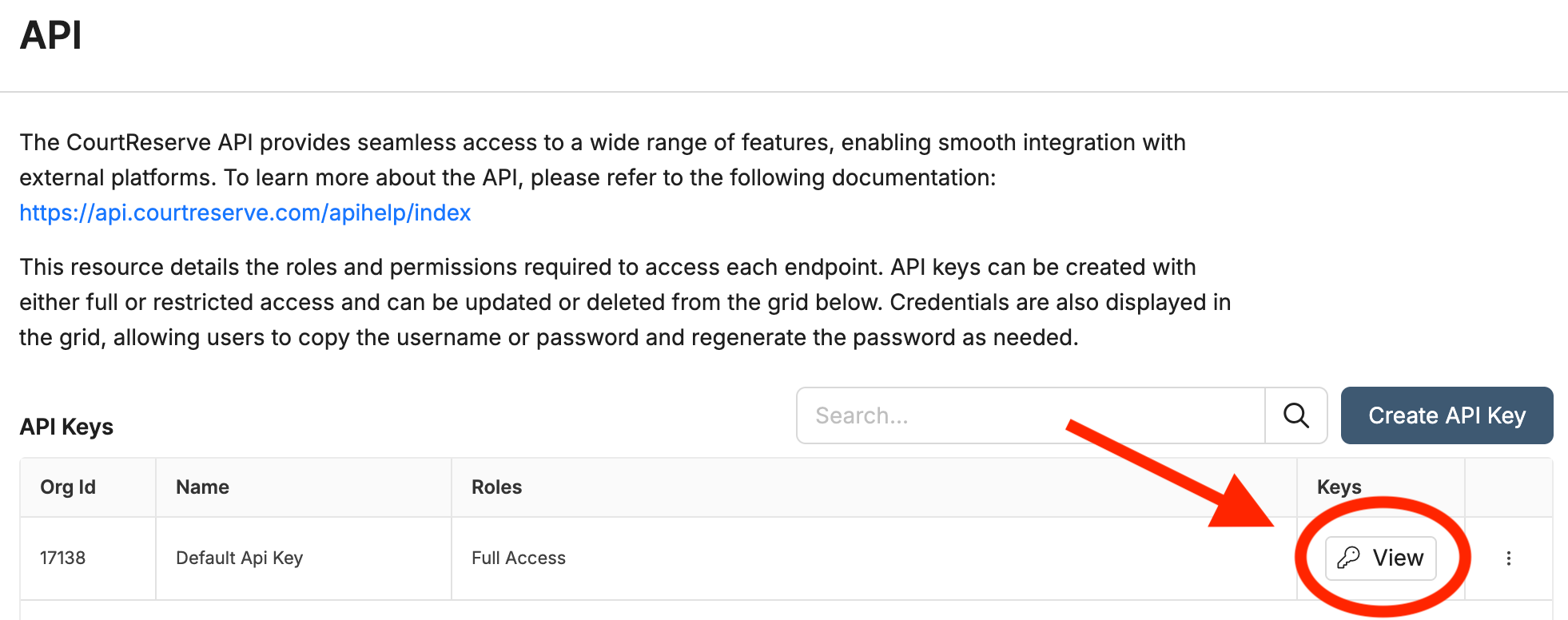
Task: Click the Org Id column header
Action: pyautogui.click(x=68, y=487)
